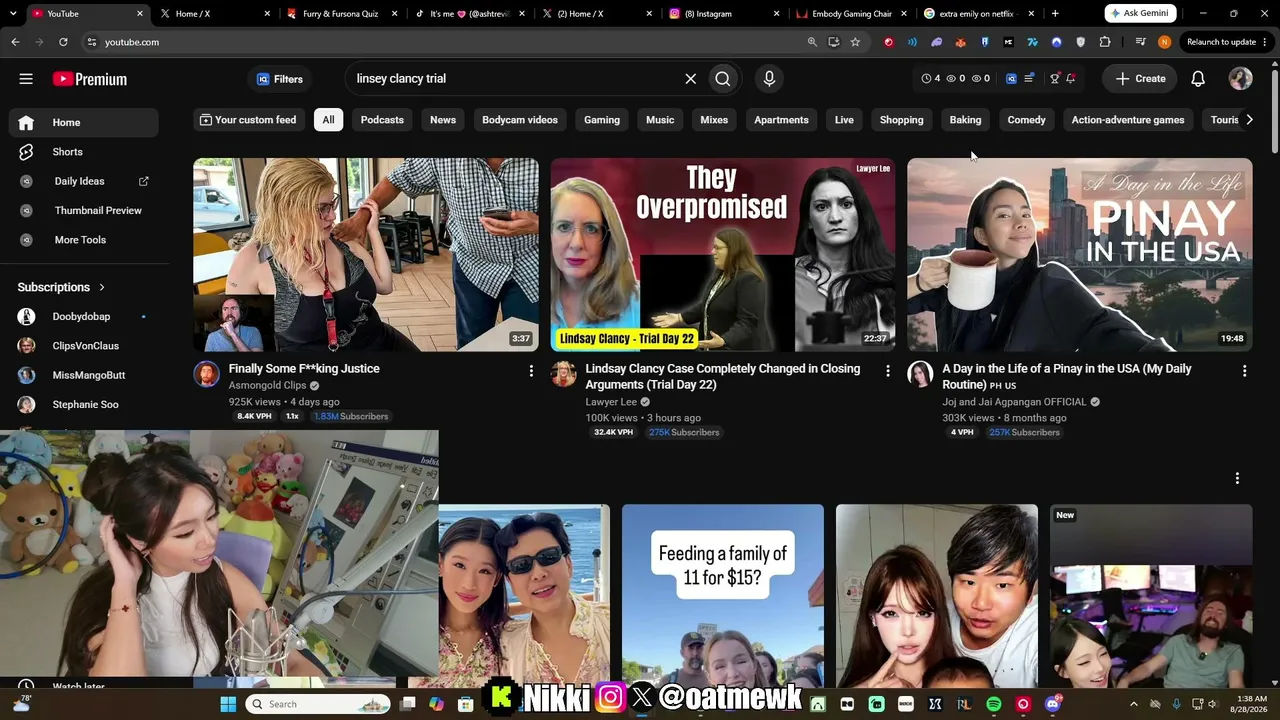
Task: Toggle the first eye counter in extension bar
Action: (957, 78)
